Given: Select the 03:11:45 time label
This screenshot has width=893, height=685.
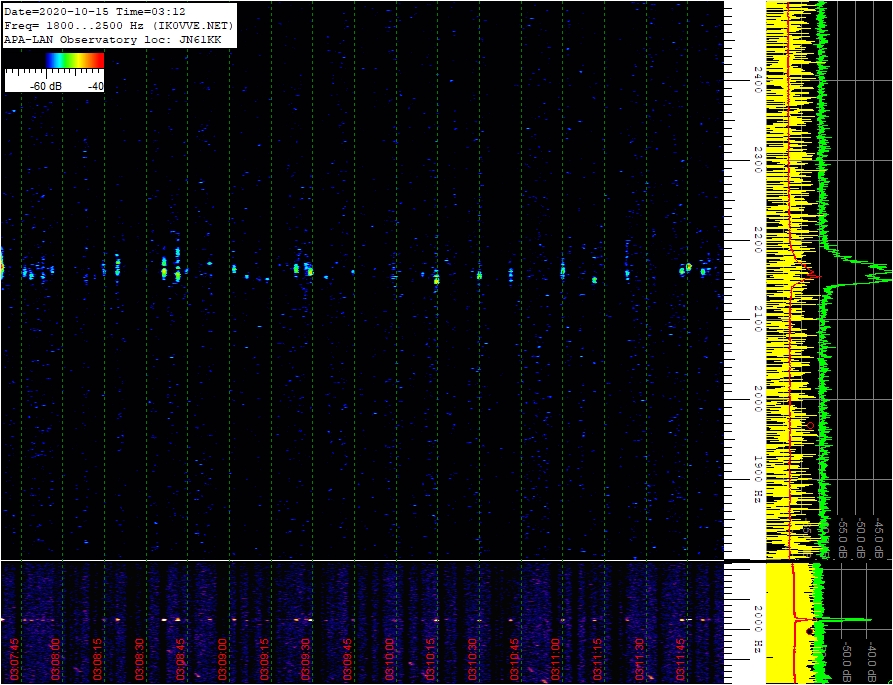Looking at the screenshot, I should 681,659.
